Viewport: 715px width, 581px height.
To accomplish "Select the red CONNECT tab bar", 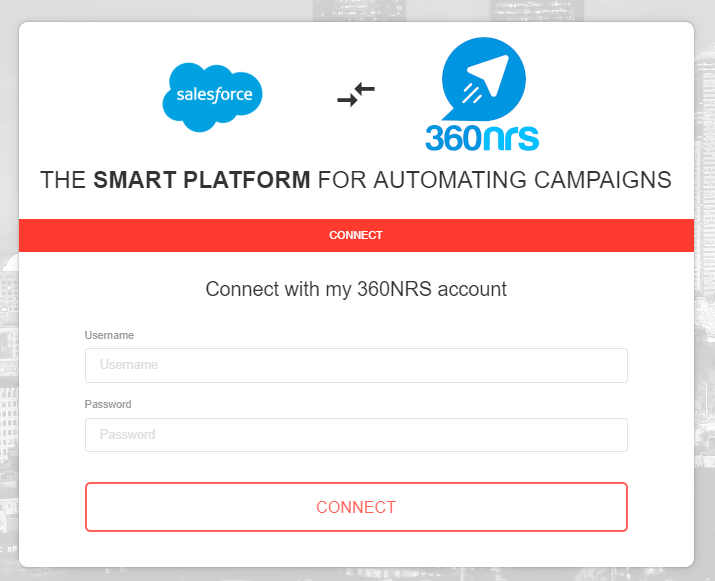I will [356, 236].
